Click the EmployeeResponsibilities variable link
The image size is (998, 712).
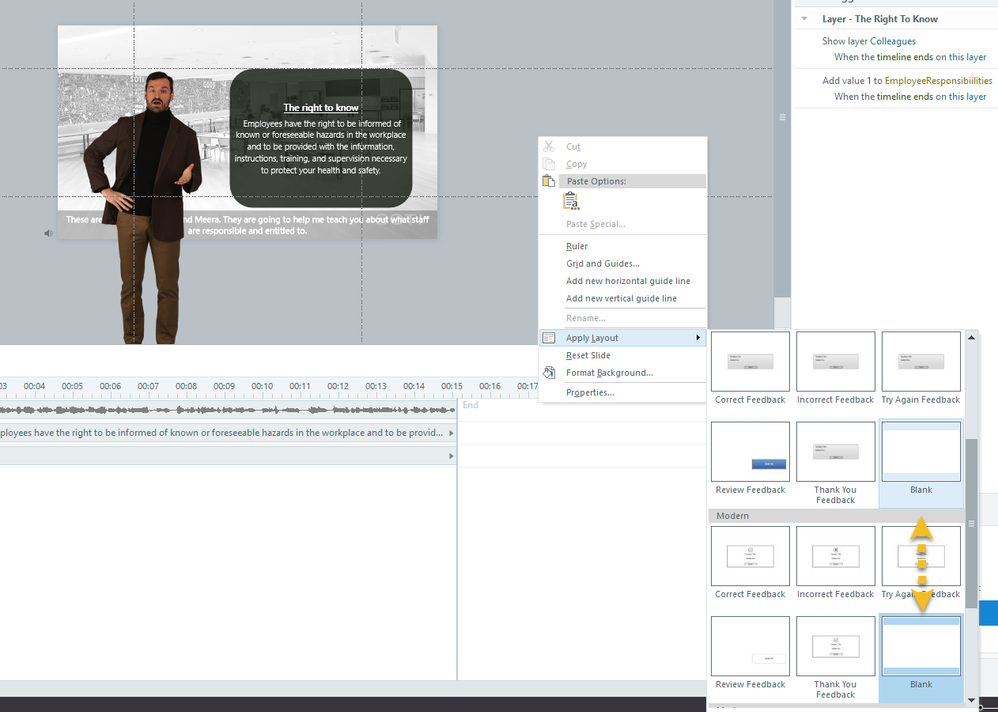[938, 80]
